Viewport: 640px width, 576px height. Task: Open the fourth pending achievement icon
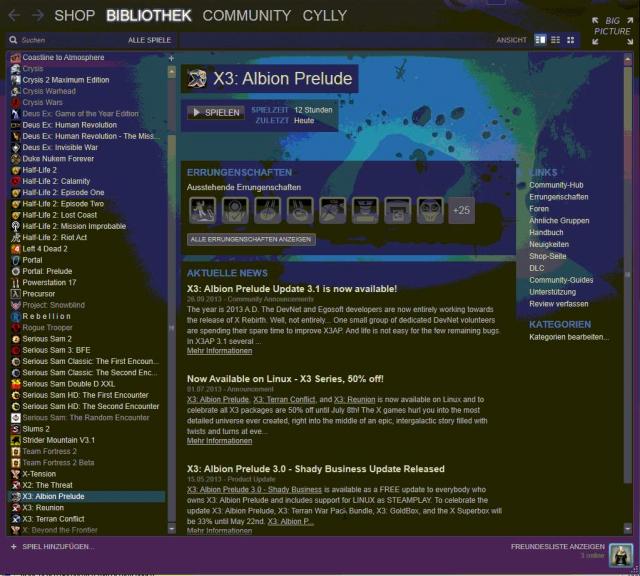(300, 210)
